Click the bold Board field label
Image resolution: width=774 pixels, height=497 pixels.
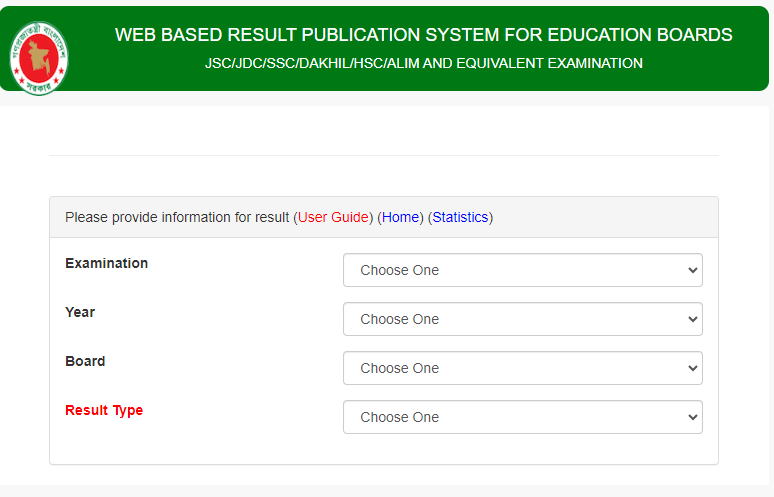tap(85, 361)
